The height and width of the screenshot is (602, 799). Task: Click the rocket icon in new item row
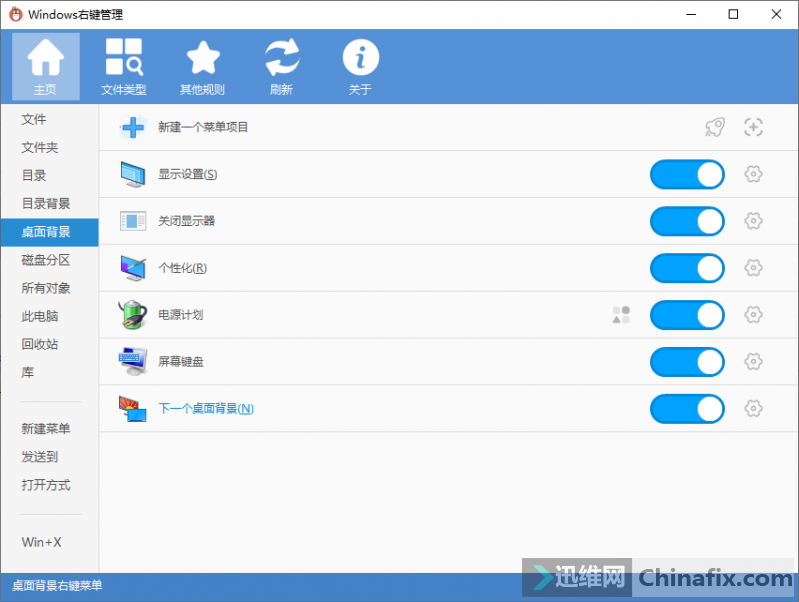pyautogui.click(x=715, y=127)
